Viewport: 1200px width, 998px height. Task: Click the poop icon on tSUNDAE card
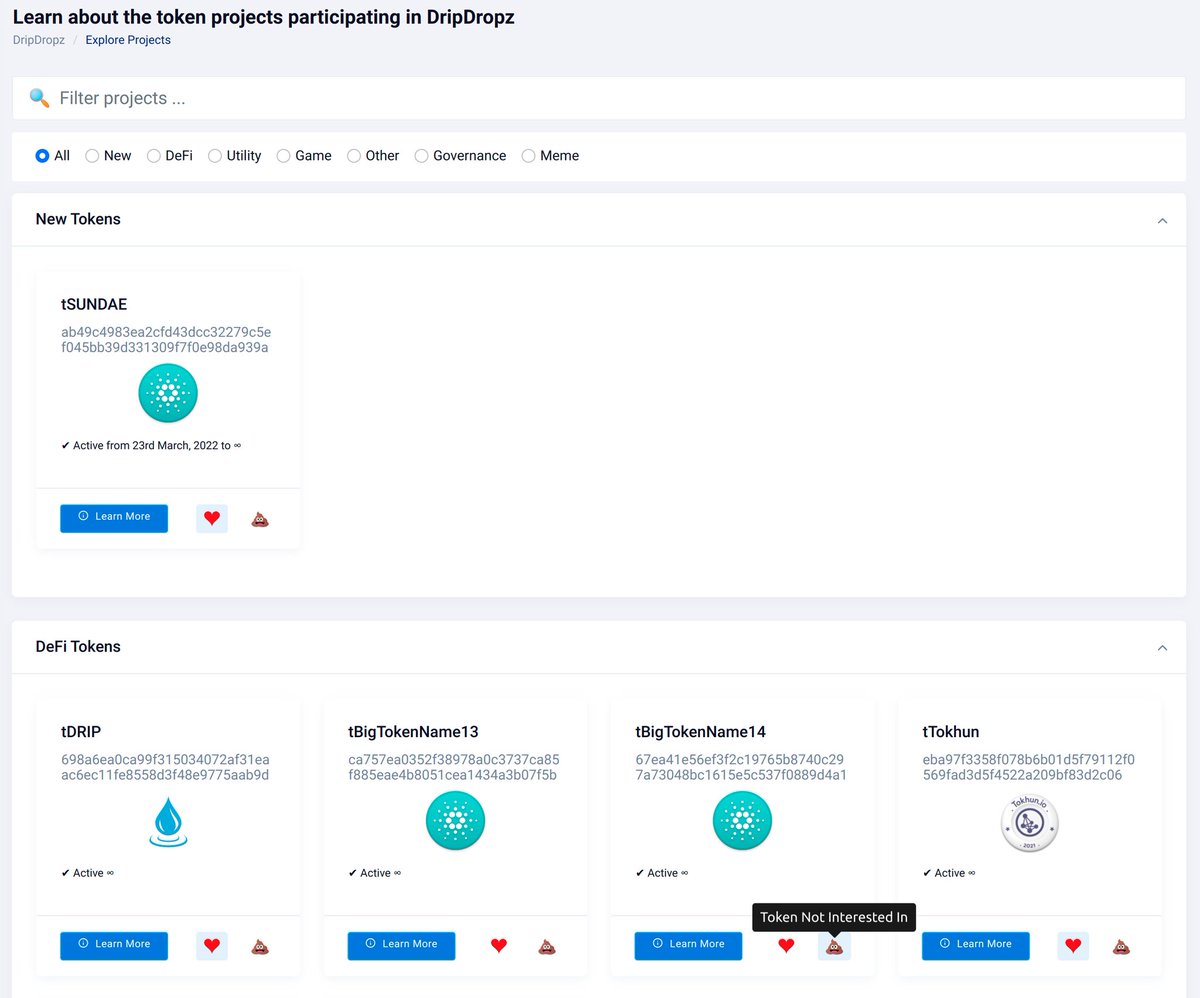point(260,518)
